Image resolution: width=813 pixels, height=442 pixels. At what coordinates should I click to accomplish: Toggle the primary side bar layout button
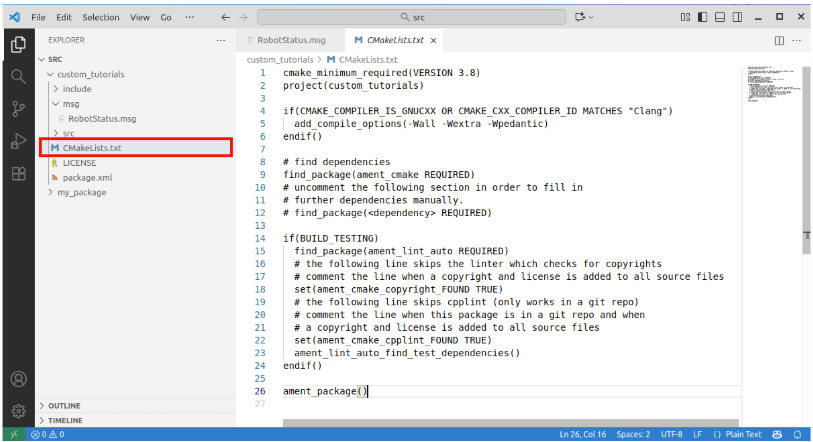(x=702, y=17)
